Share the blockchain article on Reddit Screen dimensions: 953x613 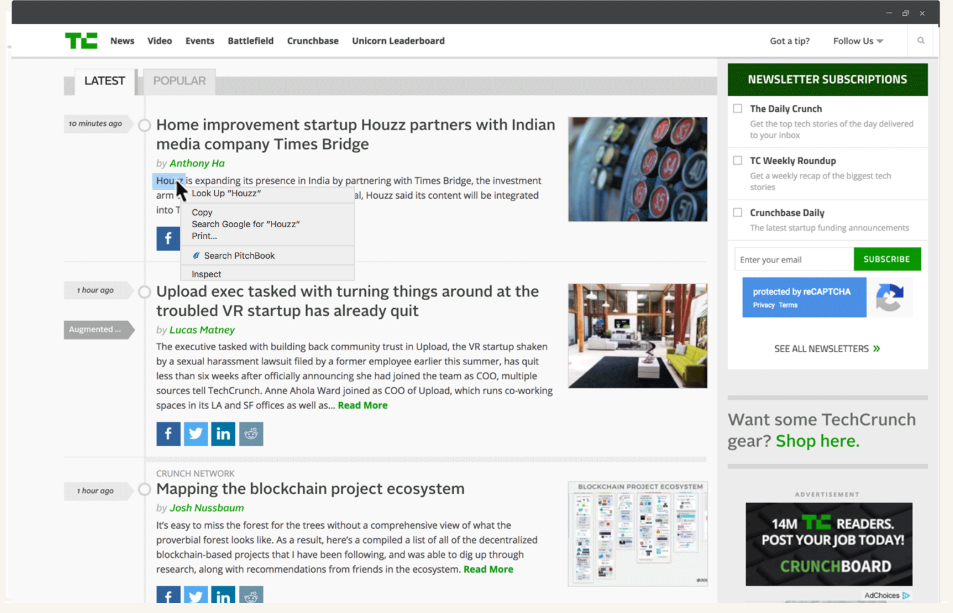(251, 595)
